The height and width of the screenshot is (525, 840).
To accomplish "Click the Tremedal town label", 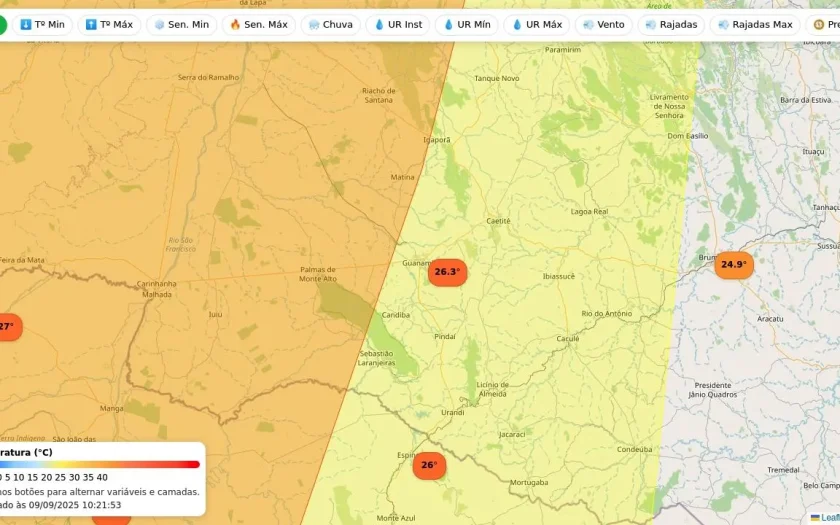I will tap(783, 470).
